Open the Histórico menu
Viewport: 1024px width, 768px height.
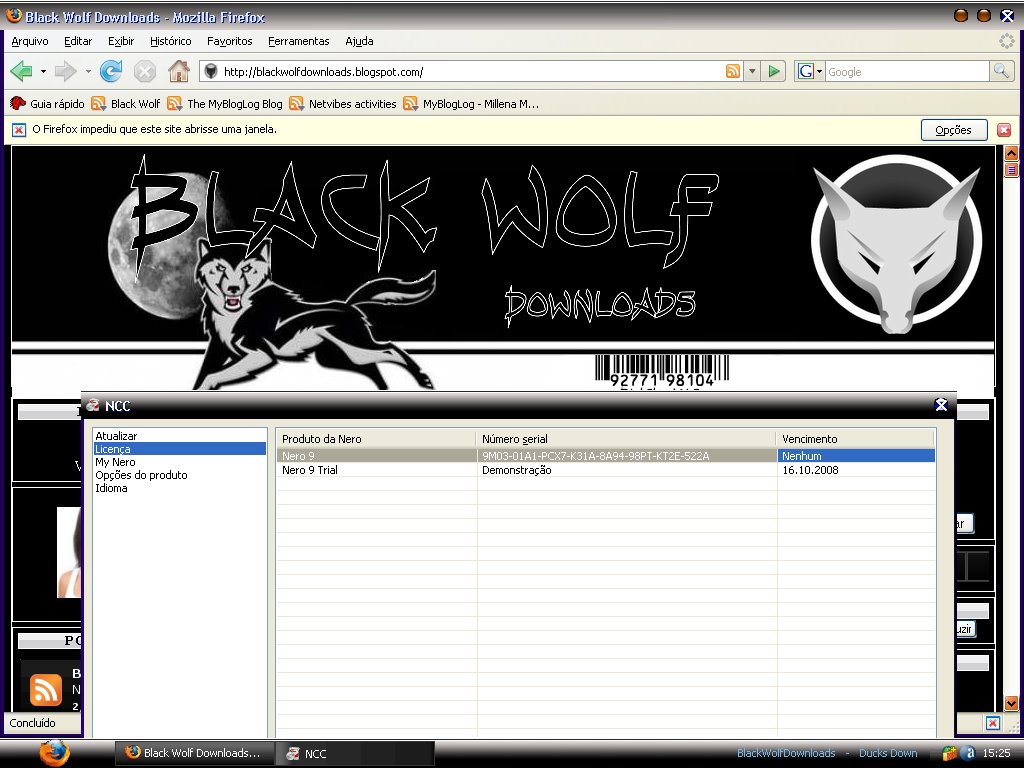point(170,41)
